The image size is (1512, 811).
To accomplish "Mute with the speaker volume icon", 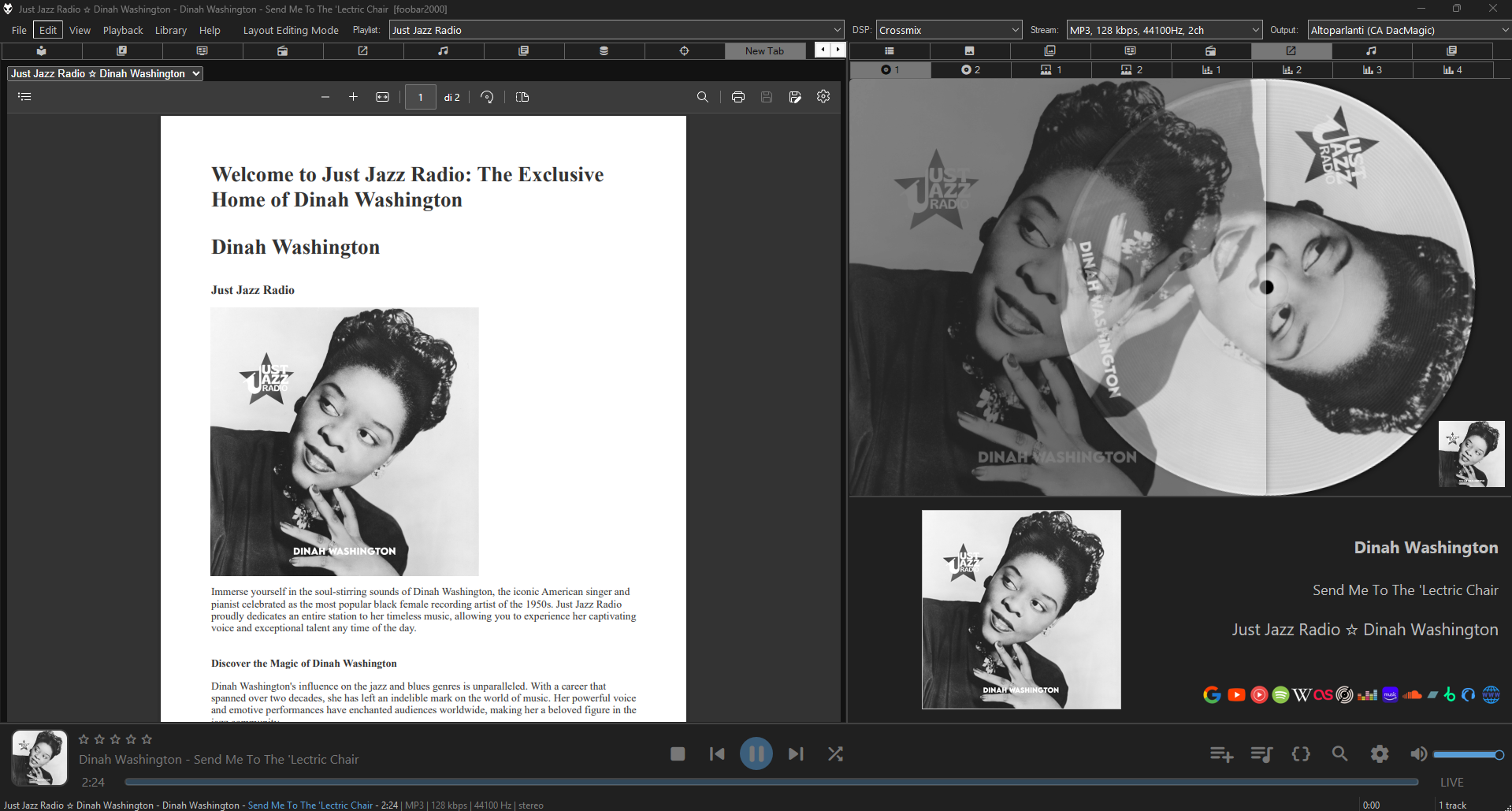I will [1418, 754].
